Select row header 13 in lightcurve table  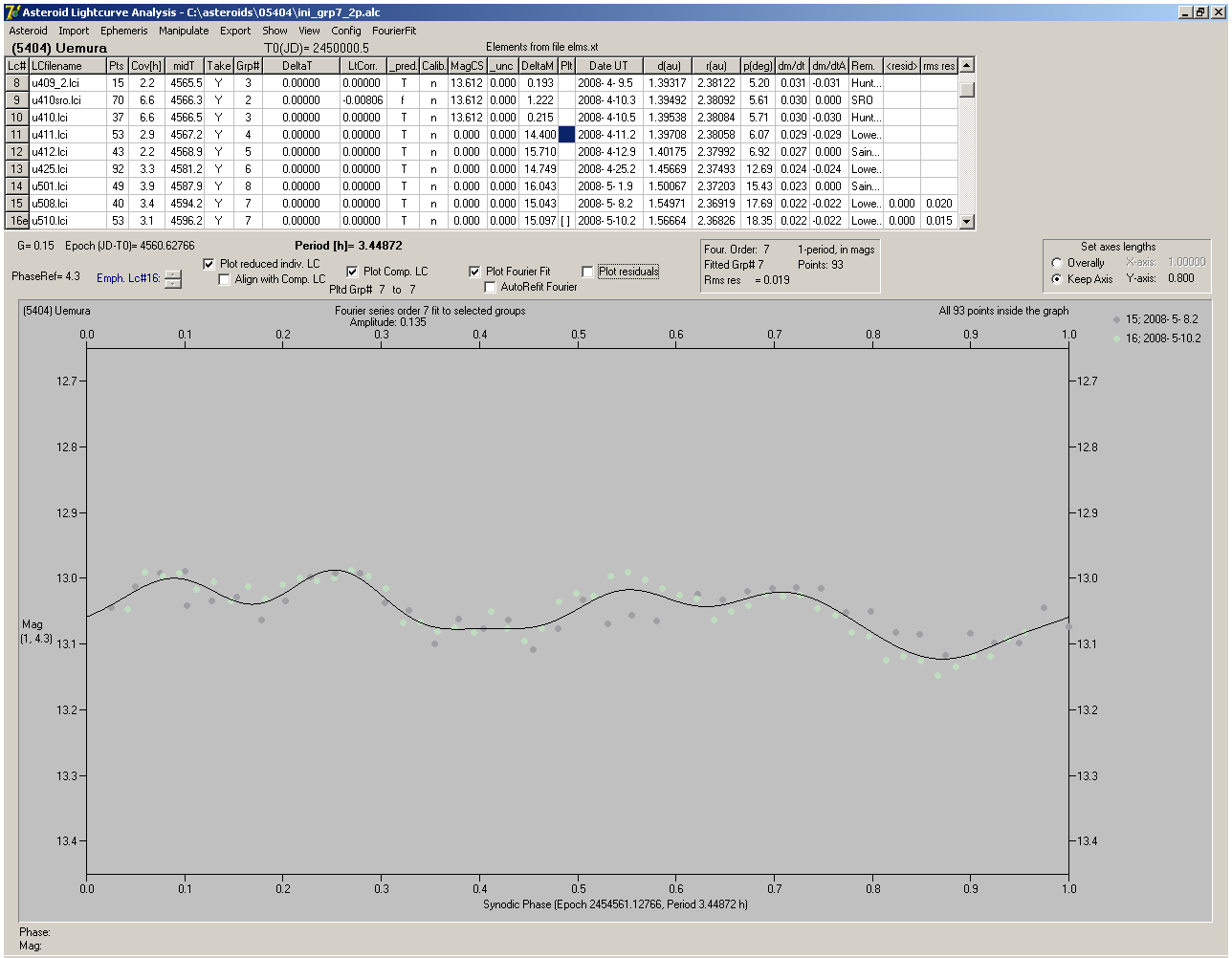(x=17, y=169)
